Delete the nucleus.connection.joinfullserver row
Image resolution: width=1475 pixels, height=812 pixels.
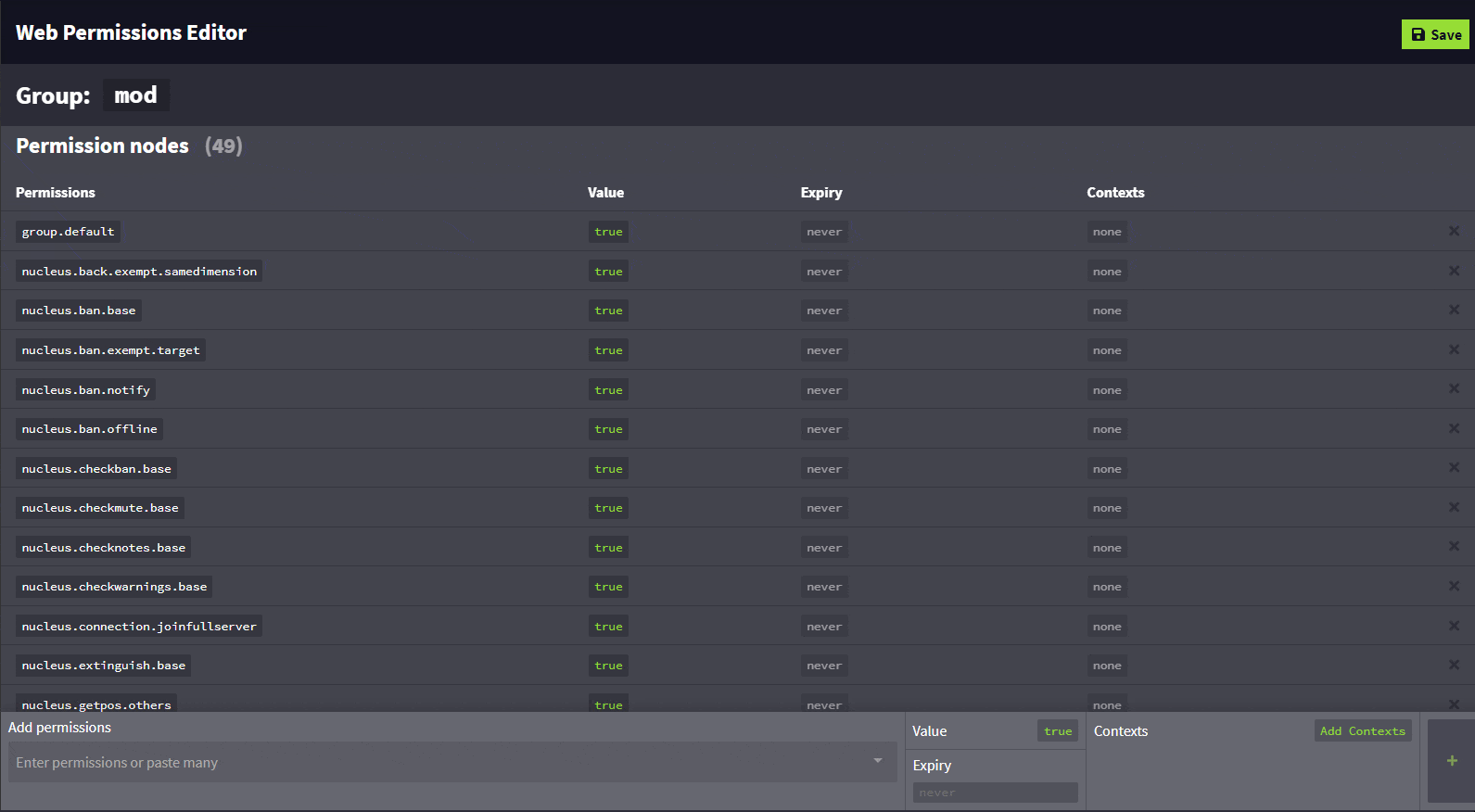coord(1454,626)
